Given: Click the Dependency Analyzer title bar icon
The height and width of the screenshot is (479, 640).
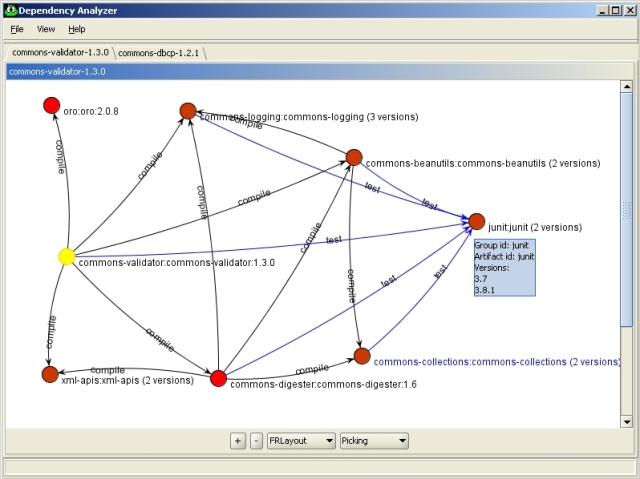Looking at the screenshot, I should point(11,11).
